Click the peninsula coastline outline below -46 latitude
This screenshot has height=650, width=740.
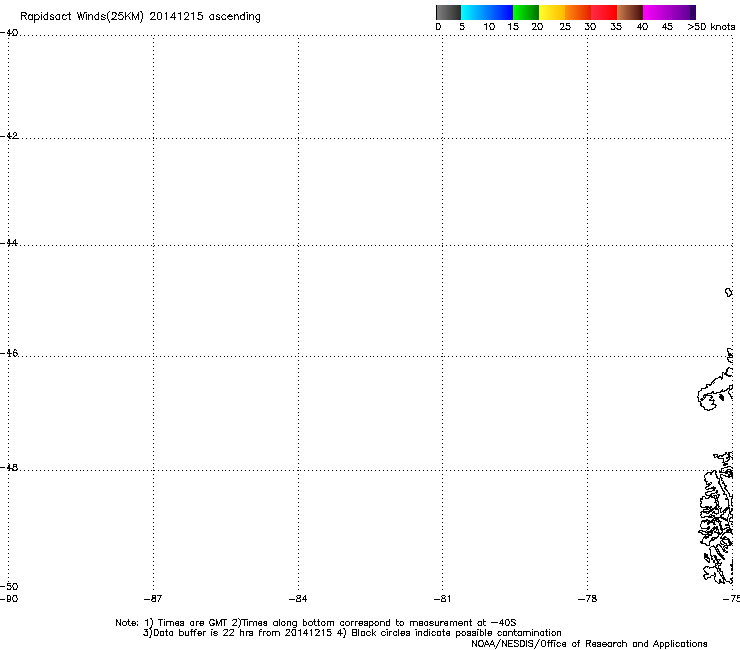pyautogui.click(x=715, y=387)
